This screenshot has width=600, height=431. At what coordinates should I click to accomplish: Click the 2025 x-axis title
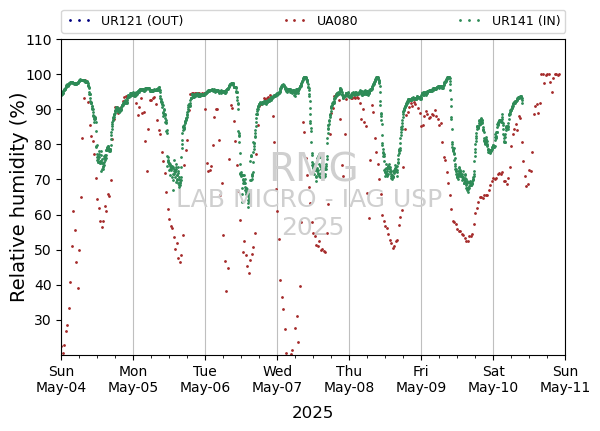pos(313,413)
